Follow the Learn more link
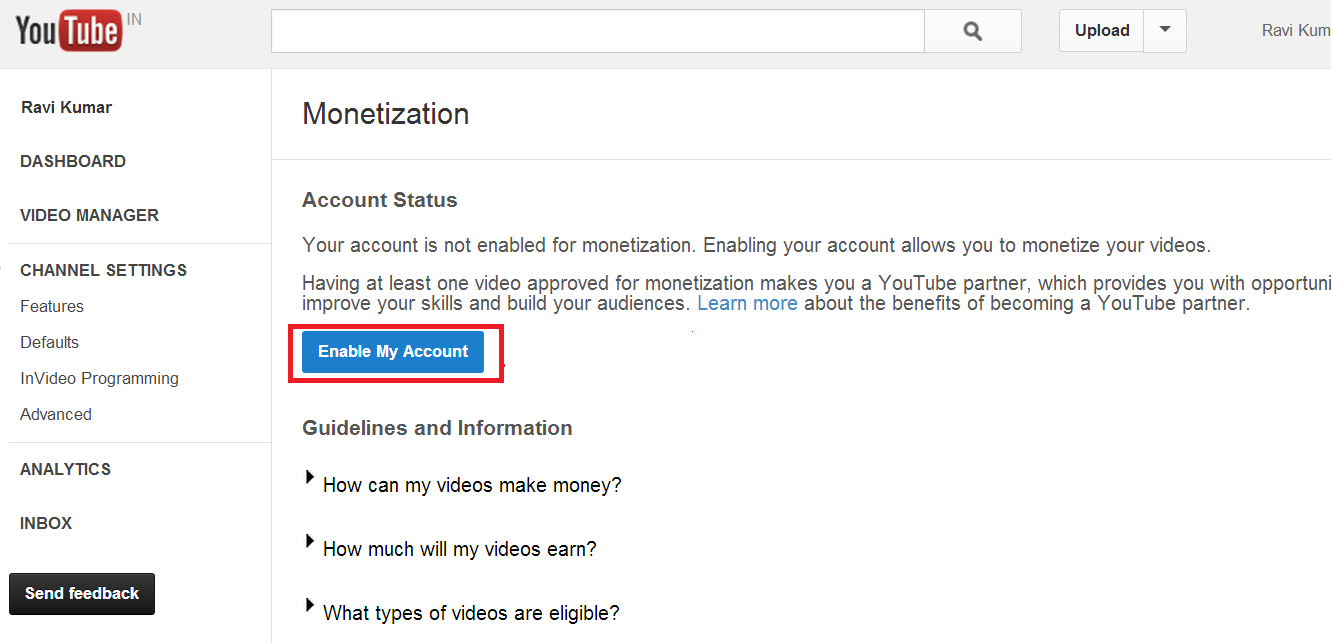This screenshot has height=643, width=1331. click(x=747, y=303)
